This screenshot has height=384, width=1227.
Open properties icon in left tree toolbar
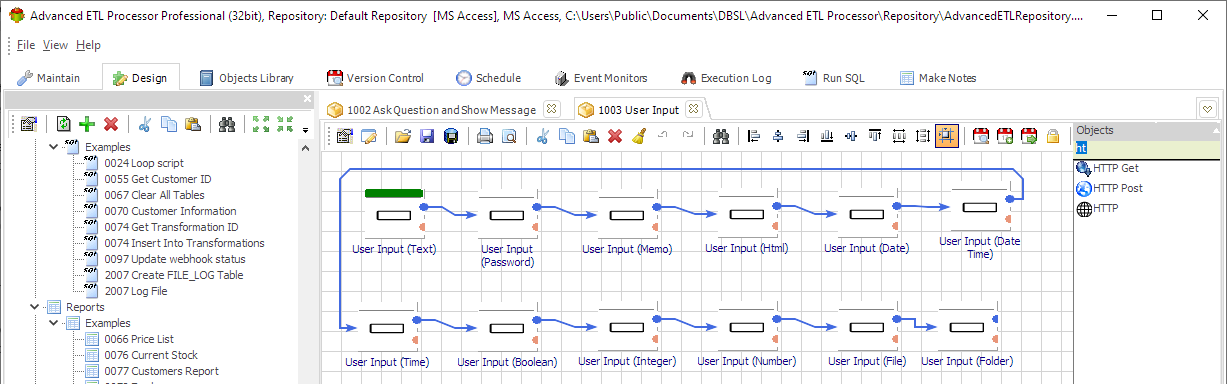point(29,124)
